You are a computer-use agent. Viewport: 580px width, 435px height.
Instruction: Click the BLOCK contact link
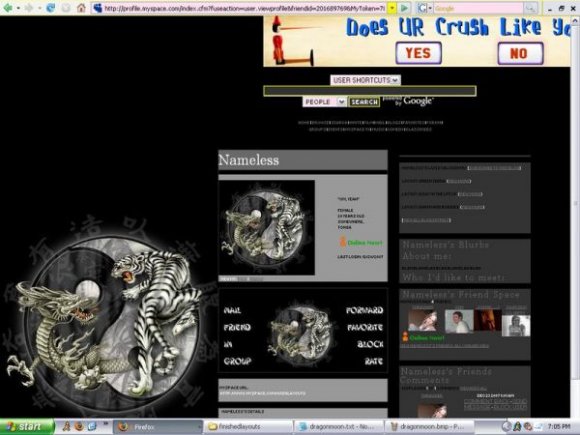point(370,344)
